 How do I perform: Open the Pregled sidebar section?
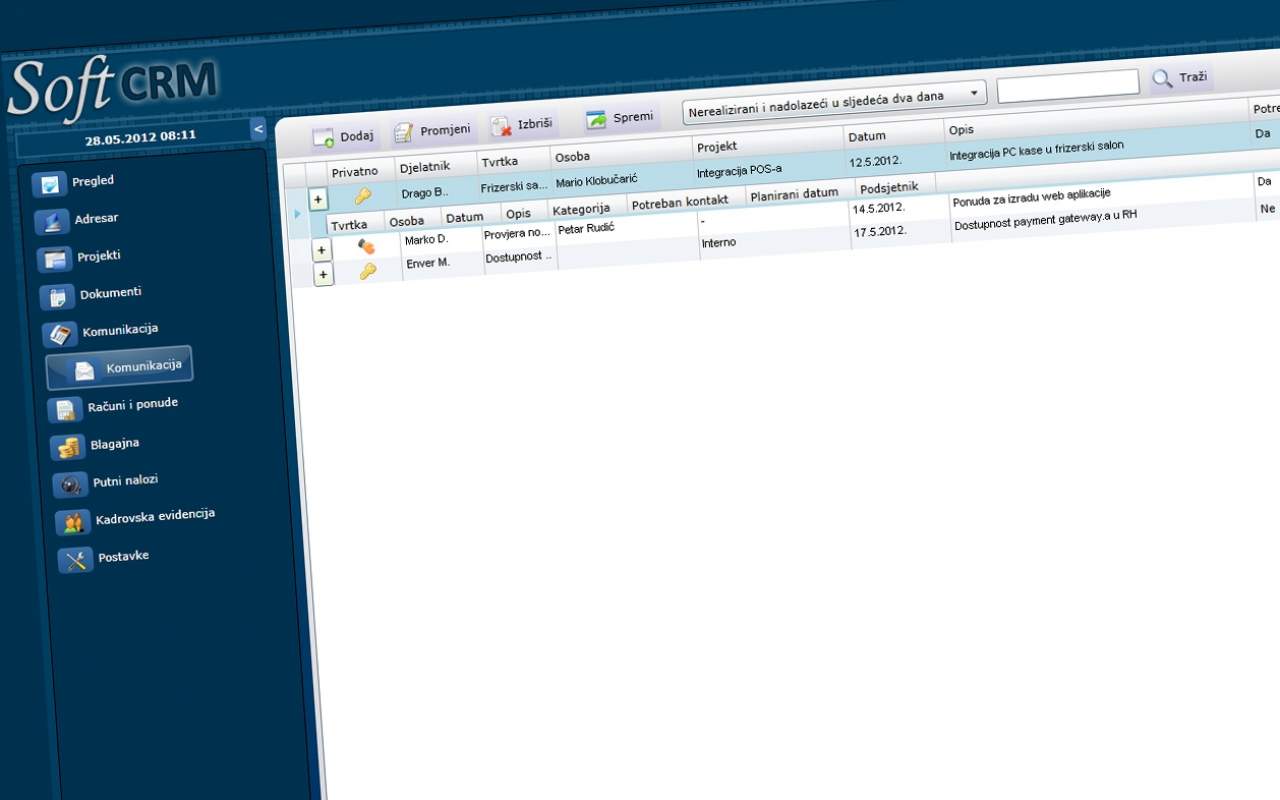[74, 182]
